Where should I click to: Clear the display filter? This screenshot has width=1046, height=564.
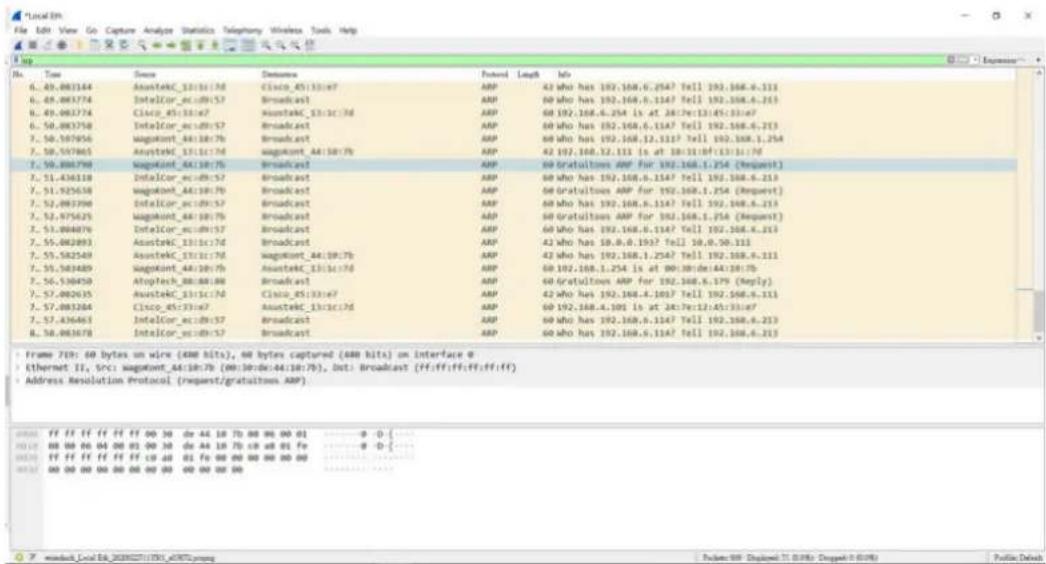(x=951, y=60)
